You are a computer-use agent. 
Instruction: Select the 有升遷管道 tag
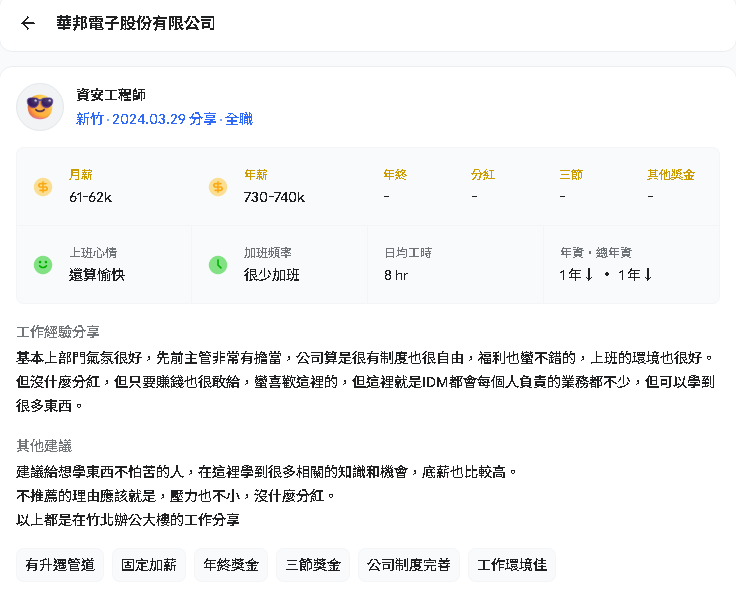[60, 565]
